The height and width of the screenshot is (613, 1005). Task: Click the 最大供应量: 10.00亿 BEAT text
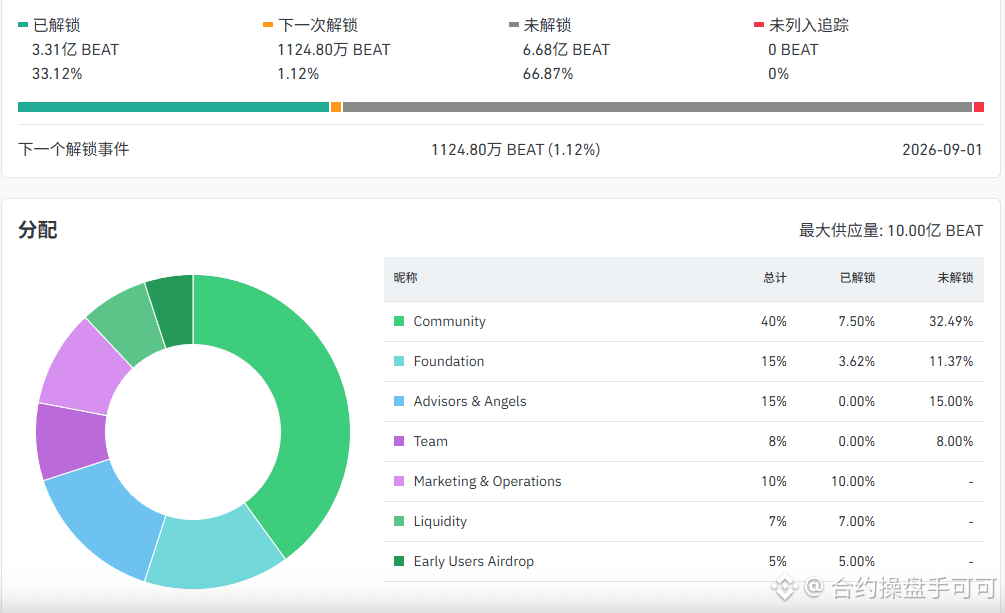(x=891, y=230)
